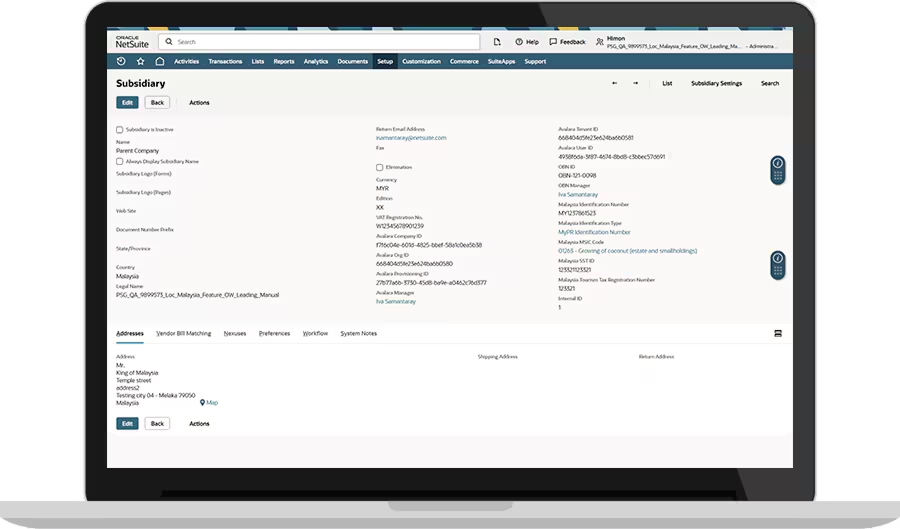The height and width of the screenshot is (529, 900).
Task: Switch to the Workflow subtab
Action: point(315,333)
